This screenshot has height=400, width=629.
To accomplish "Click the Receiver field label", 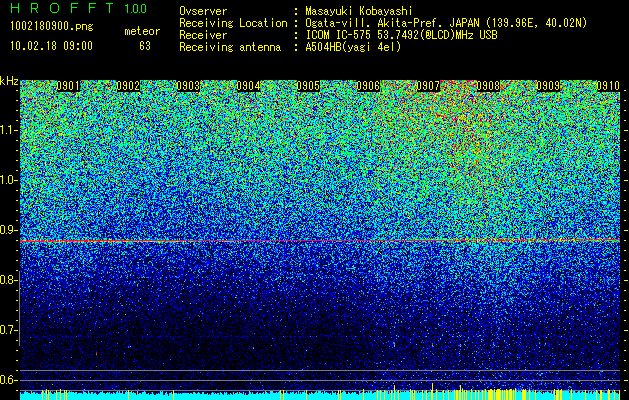I will click(x=203, y=35).
